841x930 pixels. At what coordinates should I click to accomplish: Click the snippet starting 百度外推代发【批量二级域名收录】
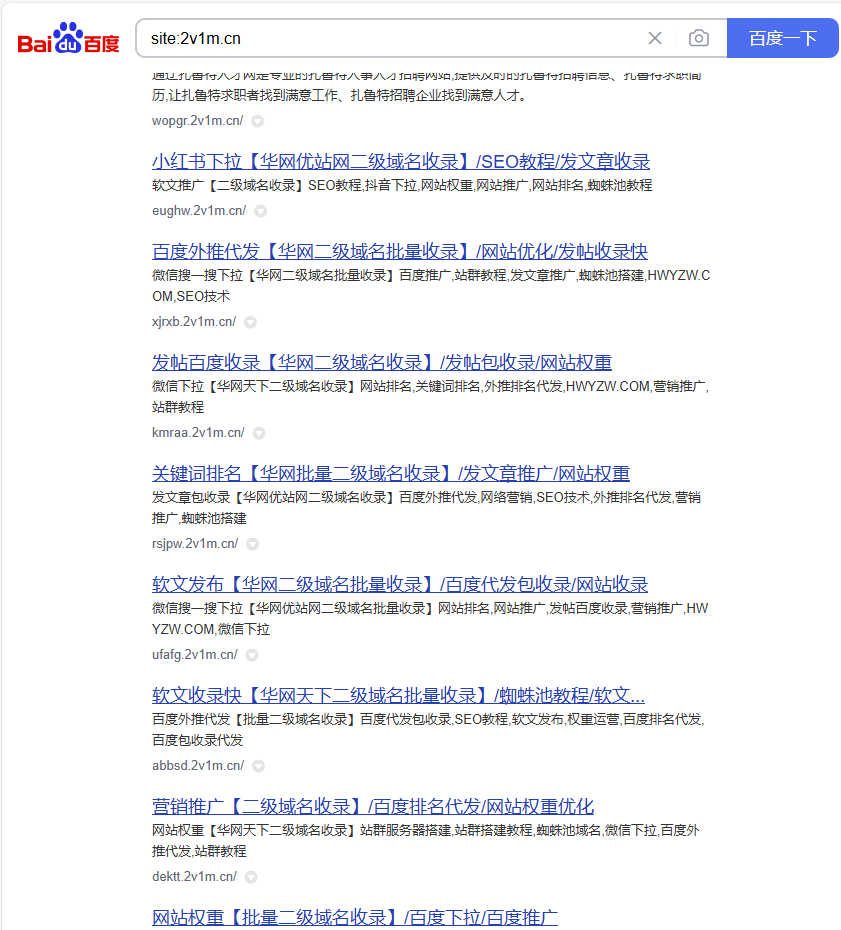428,730
